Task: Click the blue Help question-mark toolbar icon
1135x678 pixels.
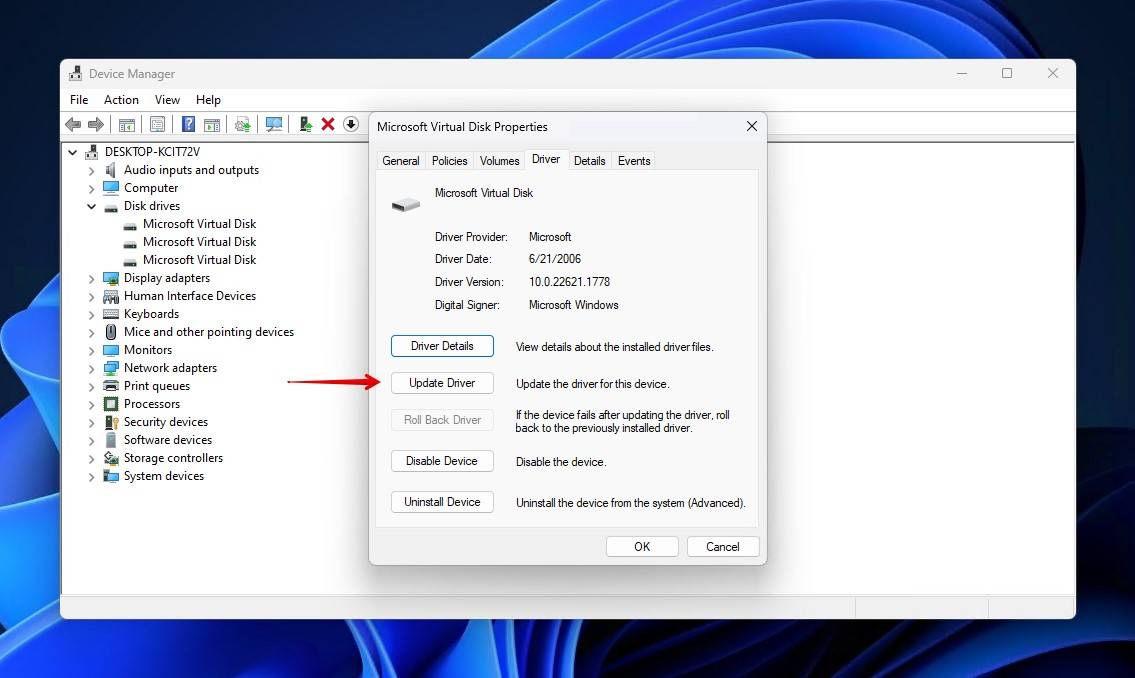Action: [x=188, y=124]
